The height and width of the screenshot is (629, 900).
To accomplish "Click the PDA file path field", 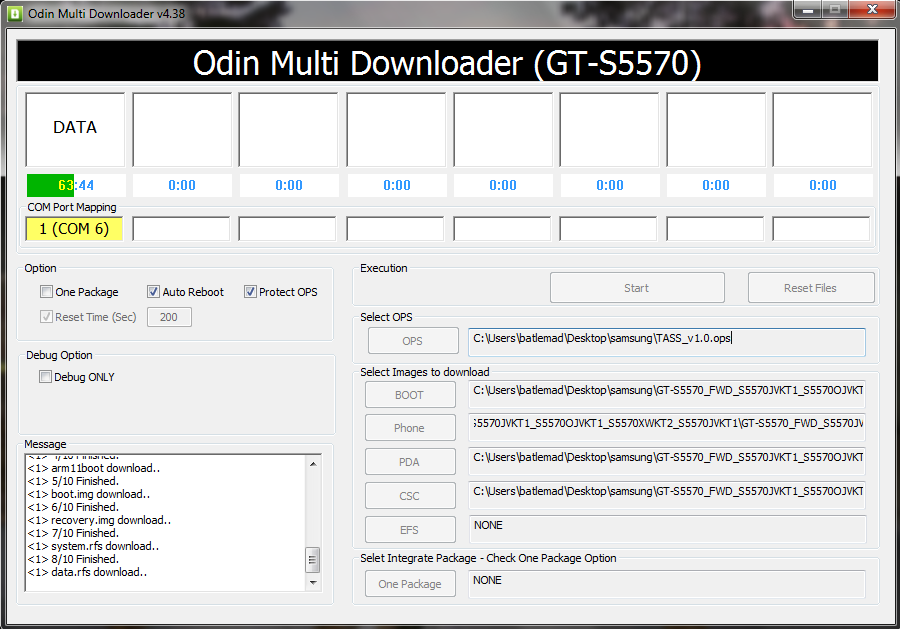I will [x=666, y=461].
